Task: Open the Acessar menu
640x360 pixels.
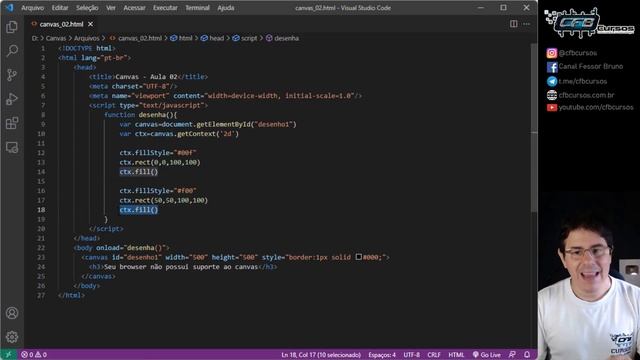Action: [134, 8]
